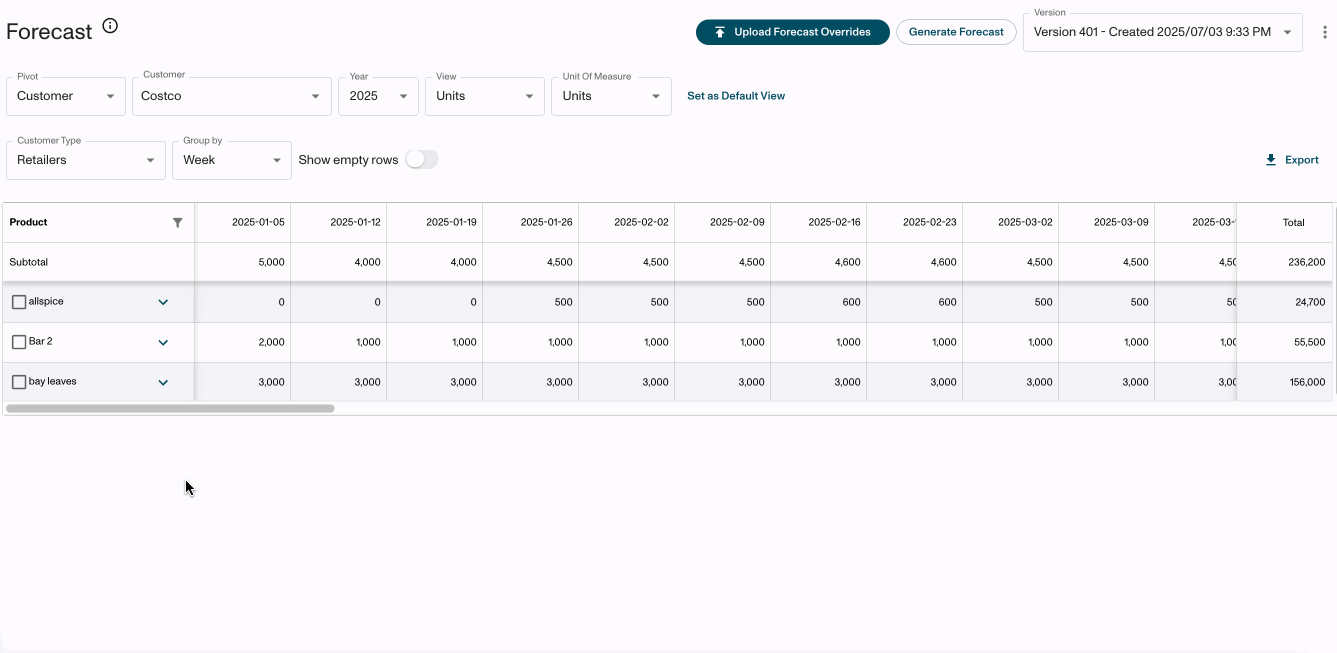Open the Pivot dropdown

pos(66,96)
